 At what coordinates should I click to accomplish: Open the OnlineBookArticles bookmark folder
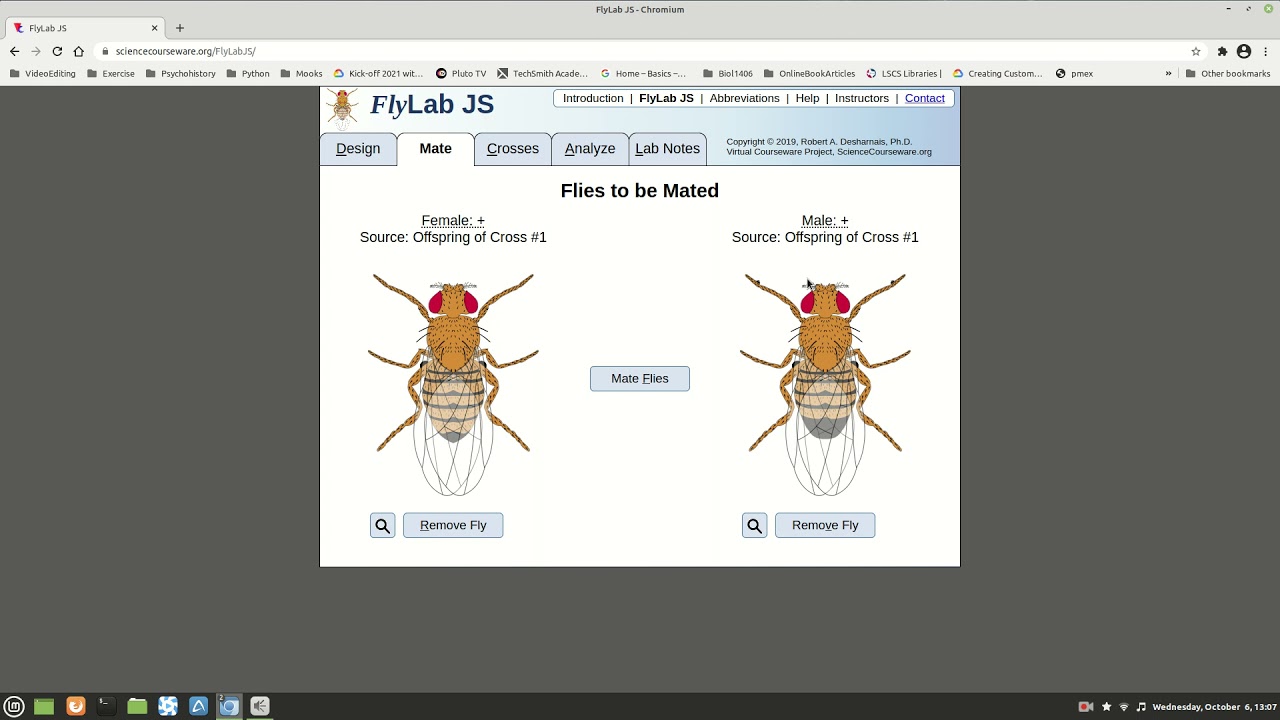809,73
